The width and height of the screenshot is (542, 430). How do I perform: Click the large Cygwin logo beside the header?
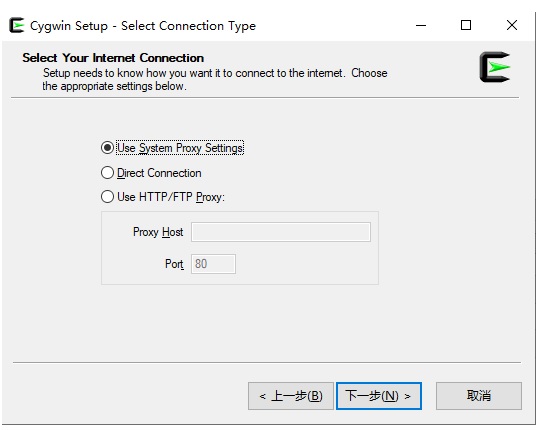[x=495, y=67]
